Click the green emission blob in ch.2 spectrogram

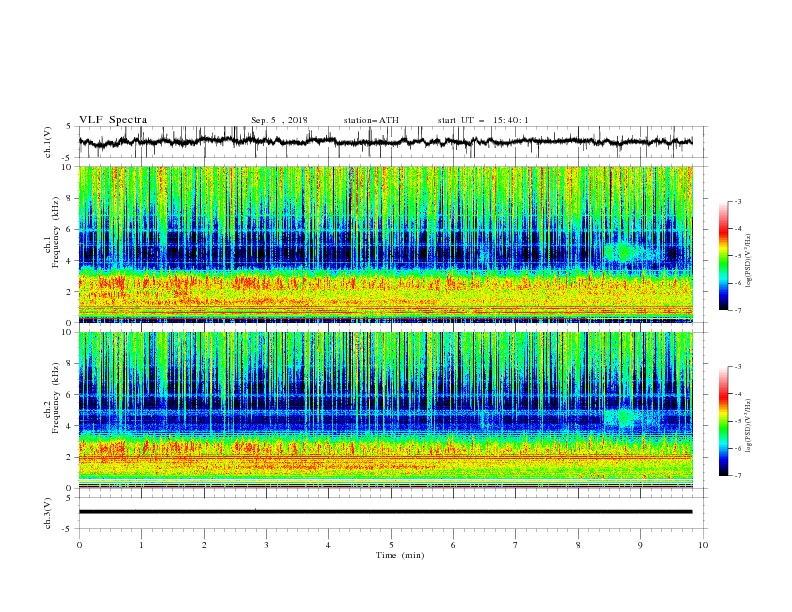click(x=625, y=417)
